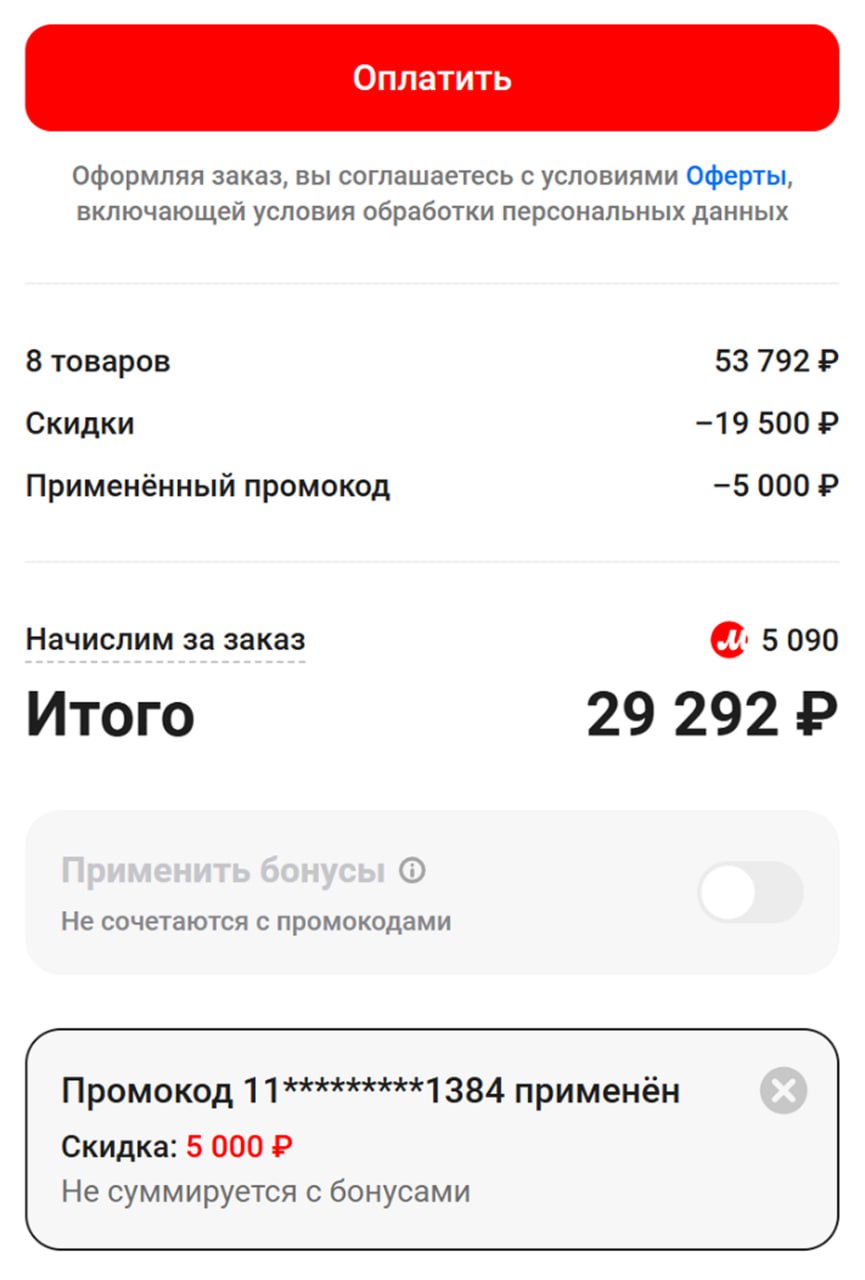Click the Не сочетаются с промокодами note
Screen dimensions: 865x1280
tap(256, 921)
